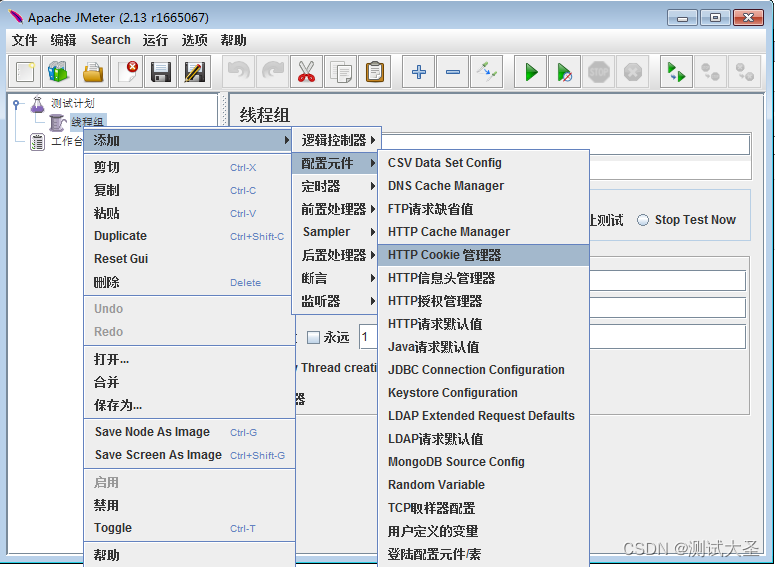Click the Open file folder icon
The image size is (775, 567).
coord(93,72)
